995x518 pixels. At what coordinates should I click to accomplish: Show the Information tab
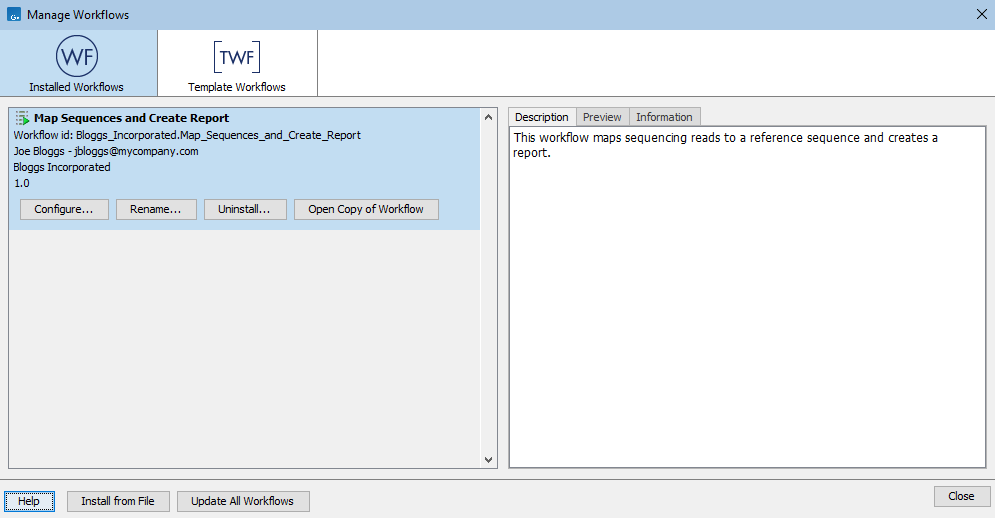tap(664, 117)
